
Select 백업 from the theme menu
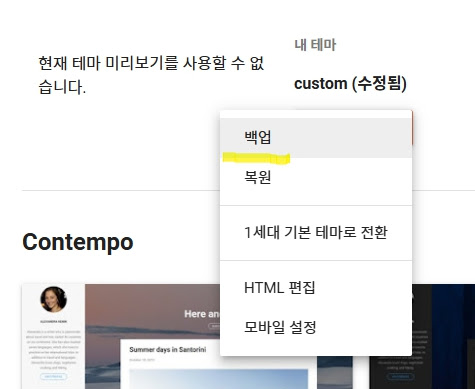click(x=316, y=137)
